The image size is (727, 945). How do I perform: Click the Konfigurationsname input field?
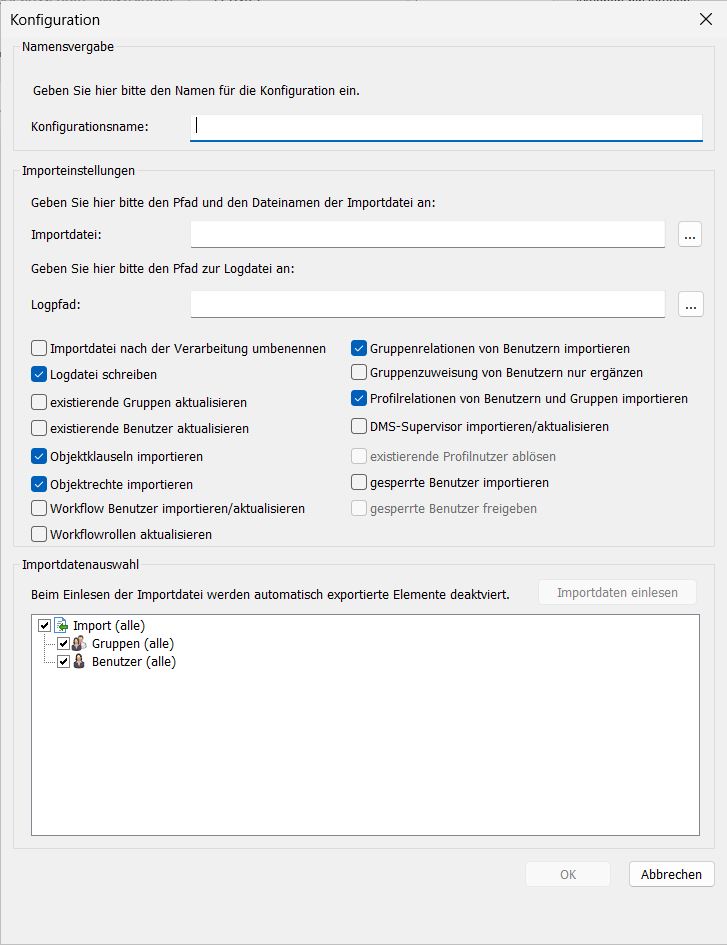446,127
